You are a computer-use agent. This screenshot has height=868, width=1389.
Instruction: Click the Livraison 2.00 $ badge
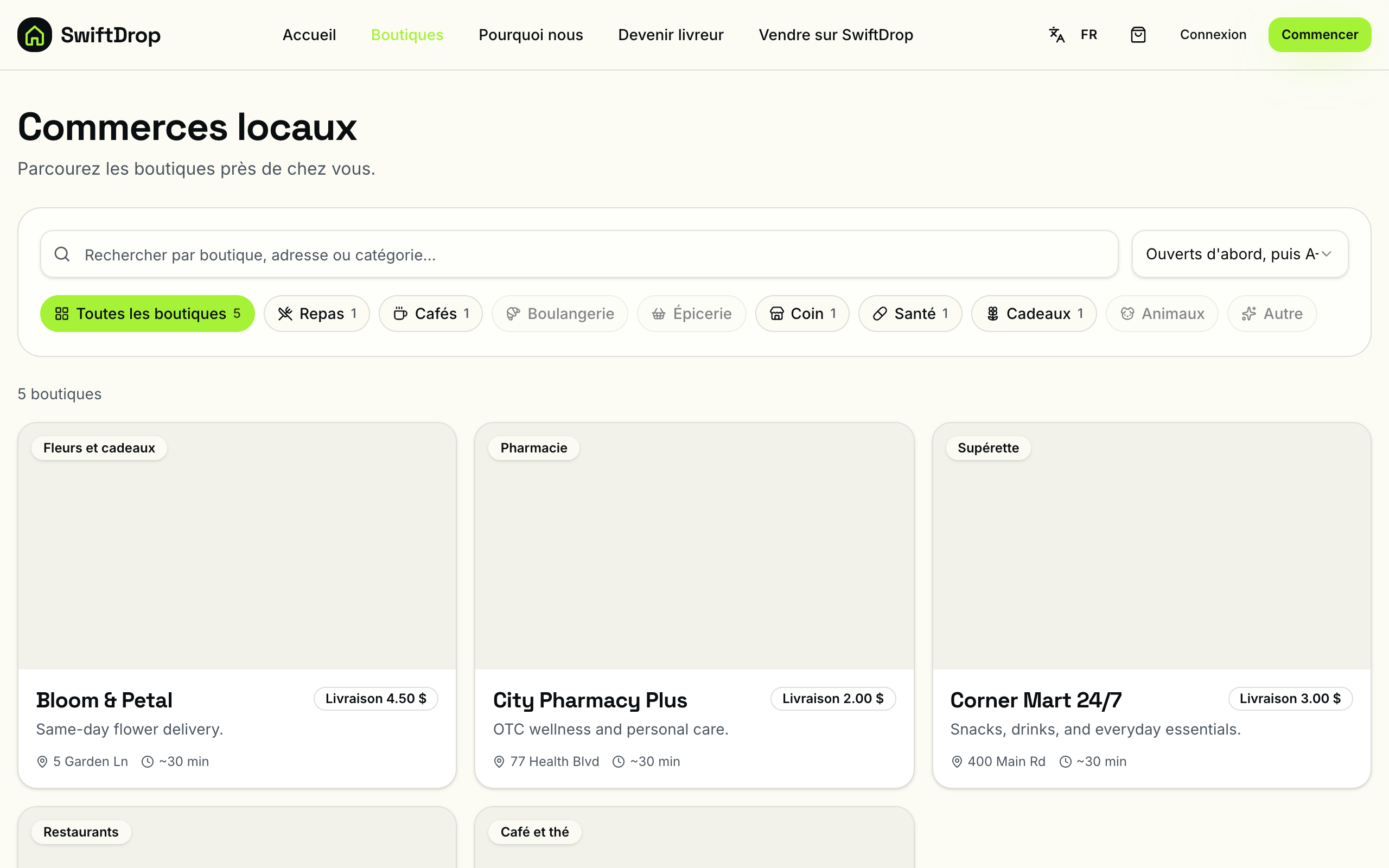[x=833, y=699]
